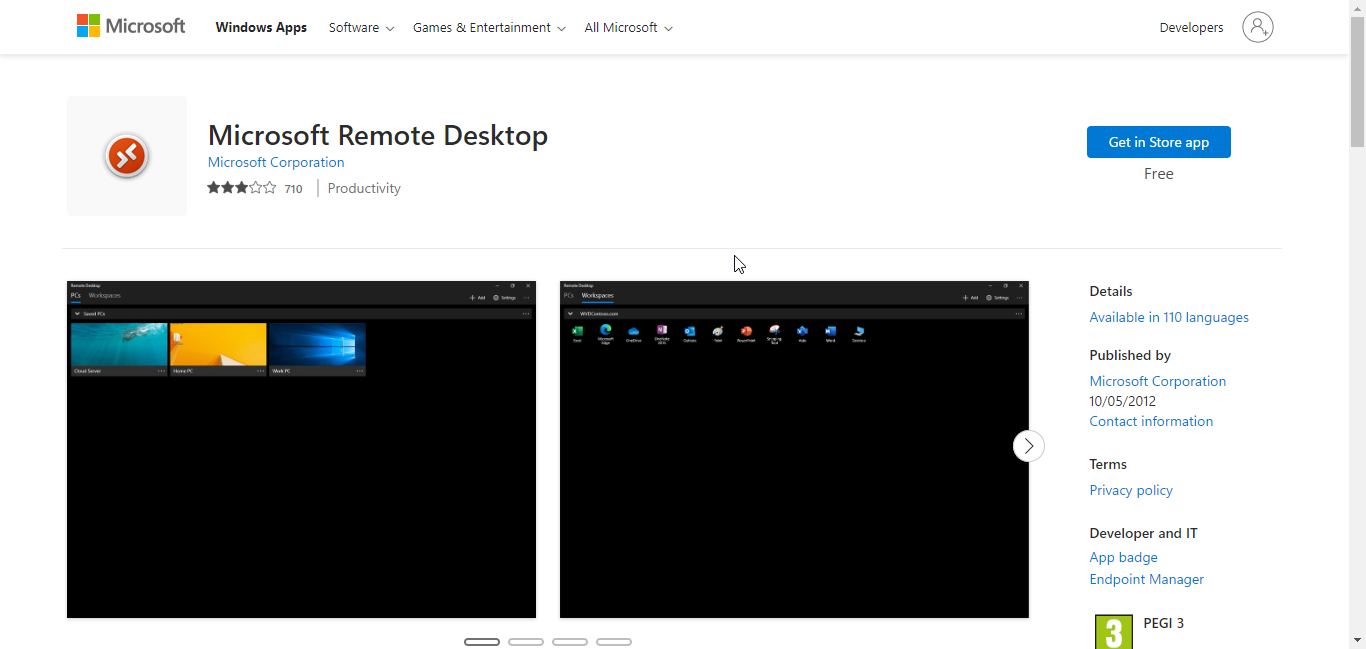The image size is (1366, 649).
Task: Open the second screenshot showing Workspaces
Action: 794,449
